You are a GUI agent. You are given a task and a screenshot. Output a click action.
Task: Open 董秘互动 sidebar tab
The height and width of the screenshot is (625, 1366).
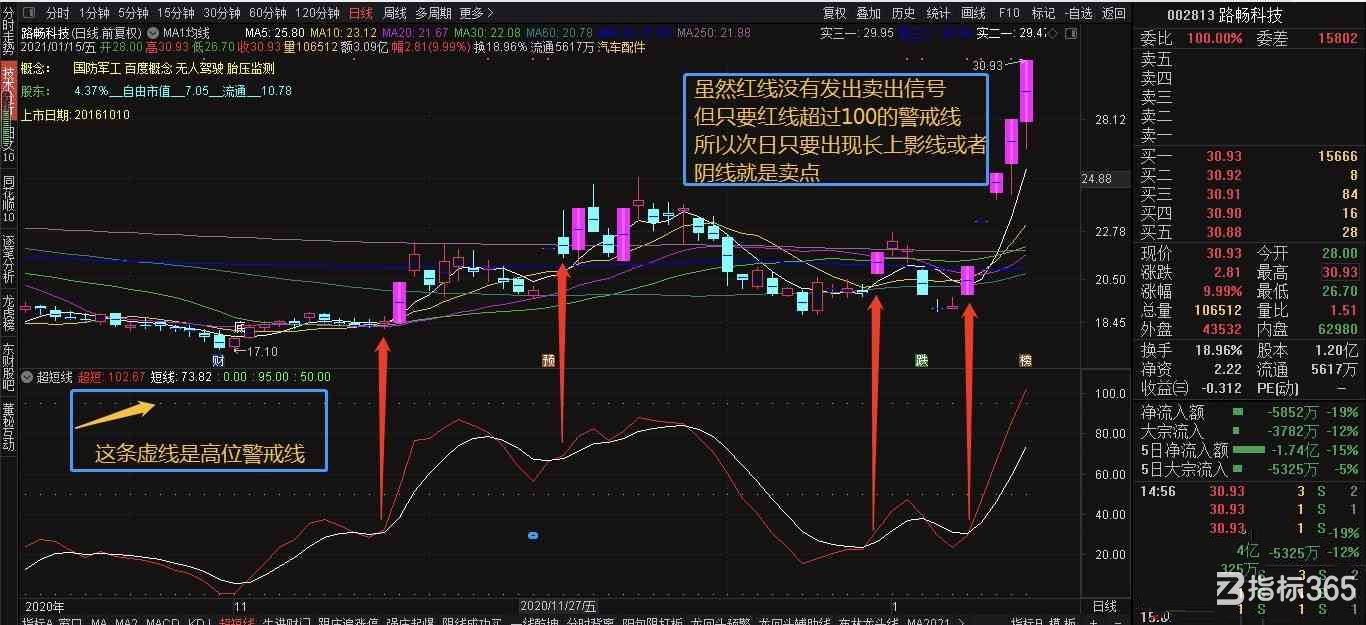9,425
